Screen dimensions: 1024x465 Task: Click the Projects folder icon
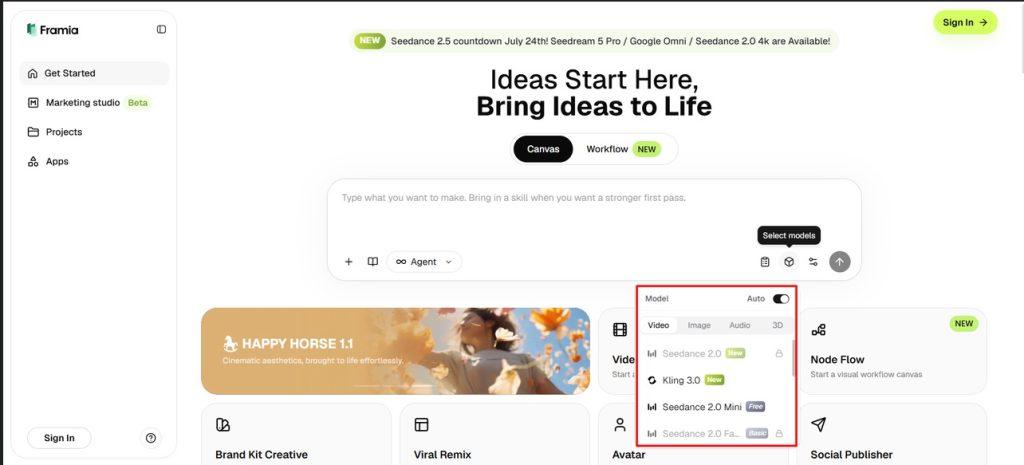tap(33, 132)
